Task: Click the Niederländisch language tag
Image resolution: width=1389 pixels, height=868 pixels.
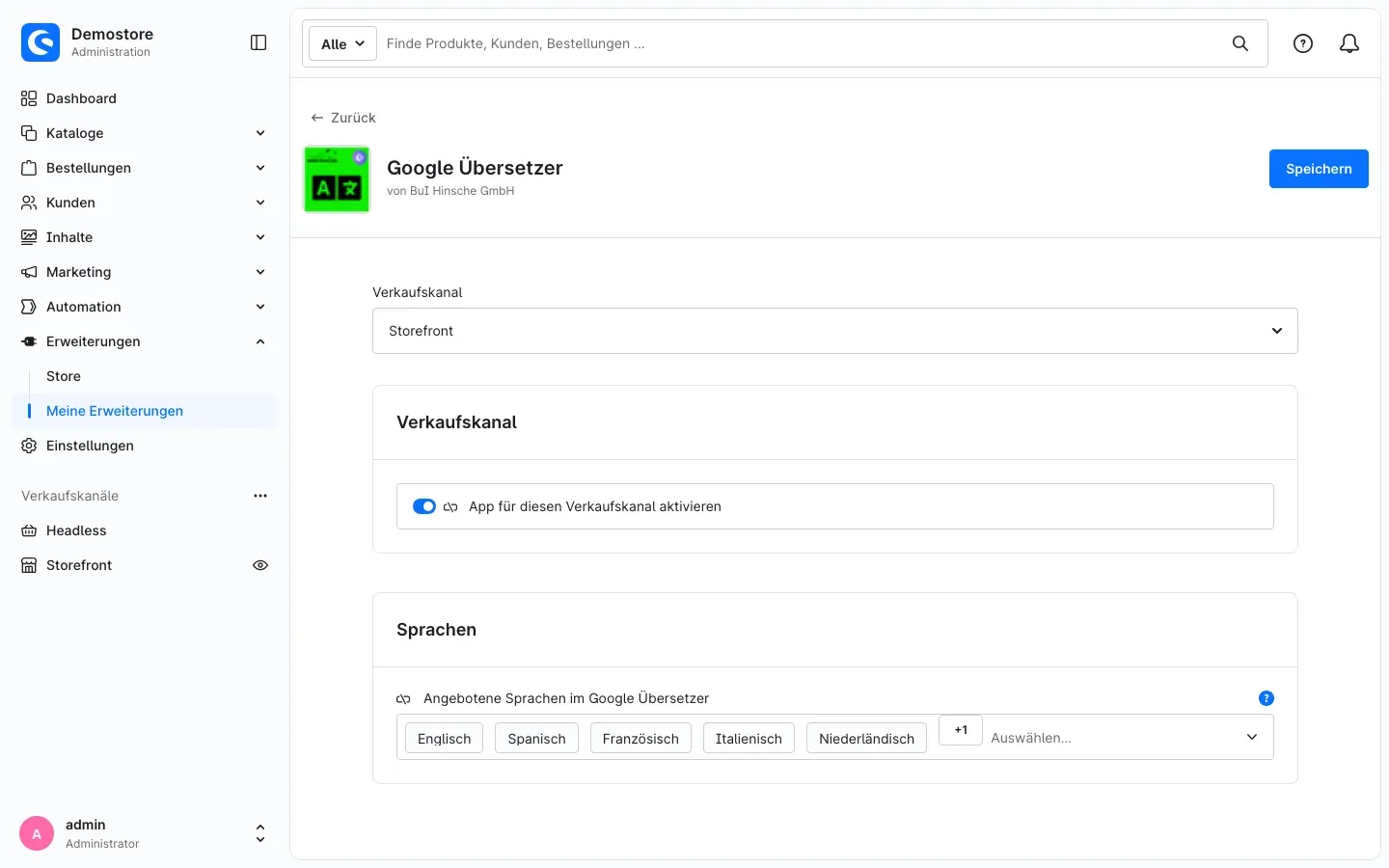Action: [x=866, y=739]
